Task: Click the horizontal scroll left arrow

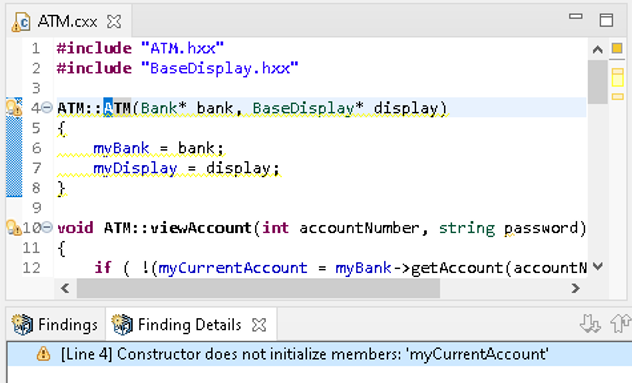Action: click(x=65, y=288)
